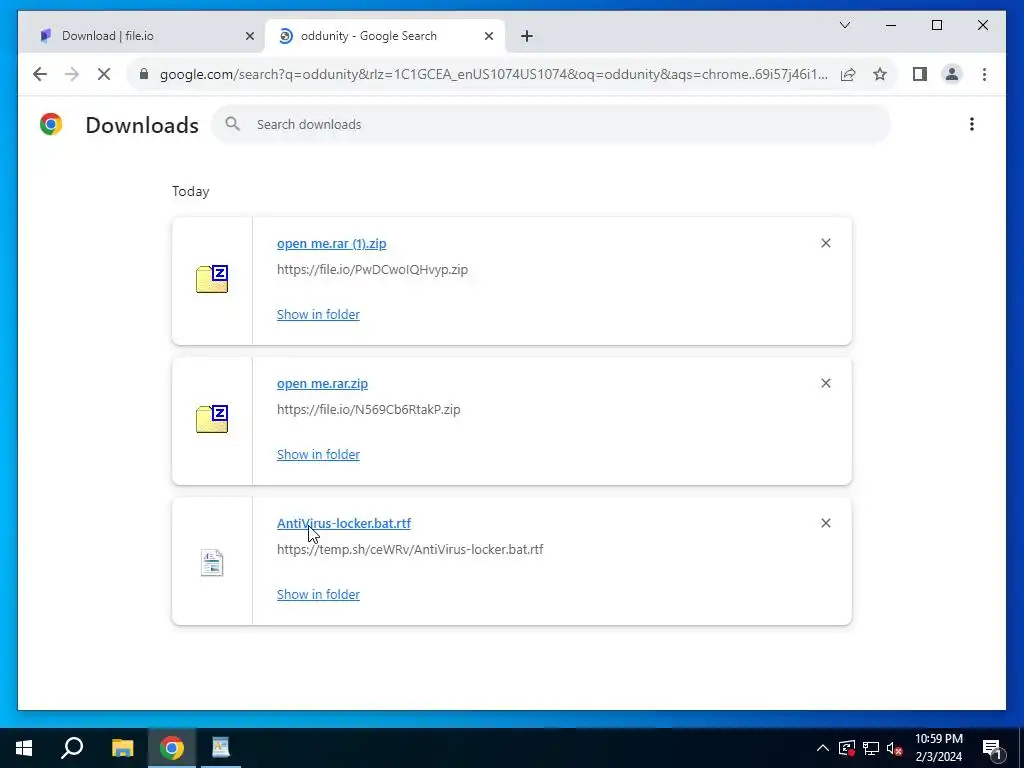This screenshot has height=768, width=1024.
Task: Open the file open me.rar.zip
Action: [x=322, y=383]
